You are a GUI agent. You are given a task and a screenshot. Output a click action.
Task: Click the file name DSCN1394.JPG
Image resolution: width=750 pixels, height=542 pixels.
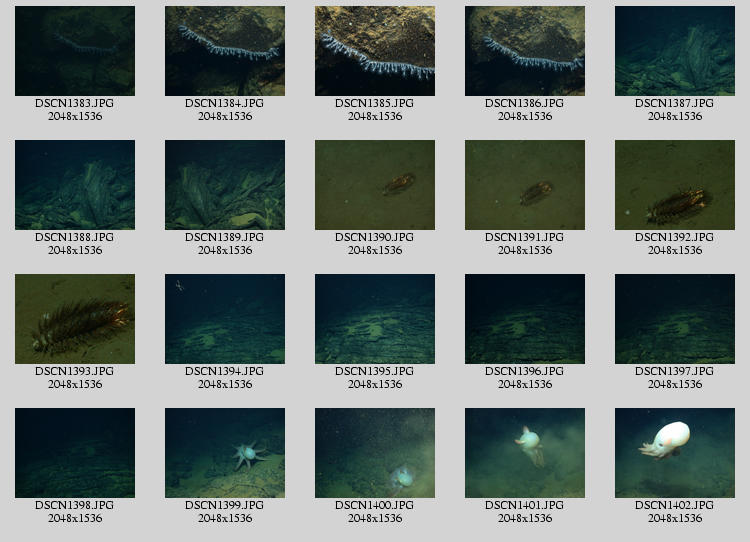(225, 371)
